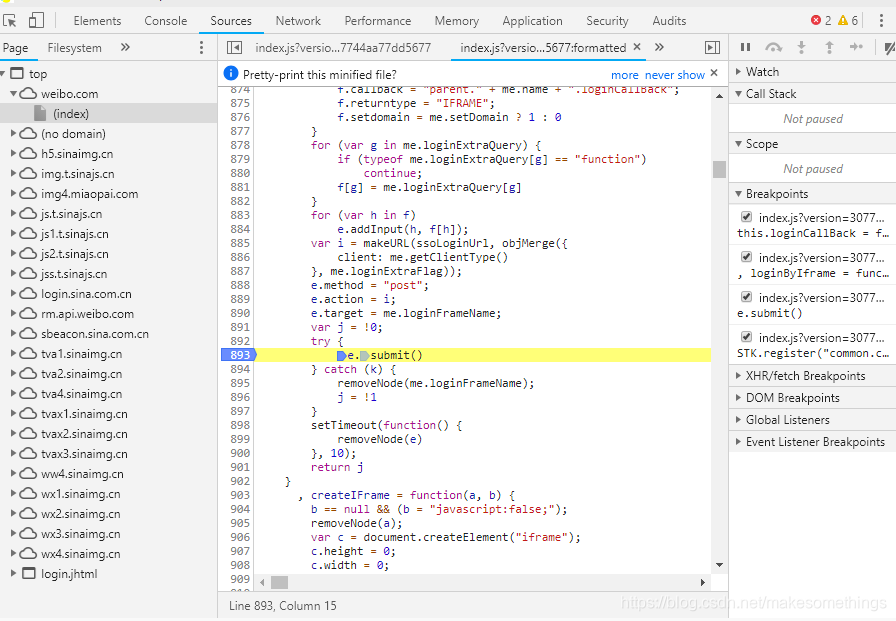Open the Application tab
896x621 pixels.
point(533,21)
